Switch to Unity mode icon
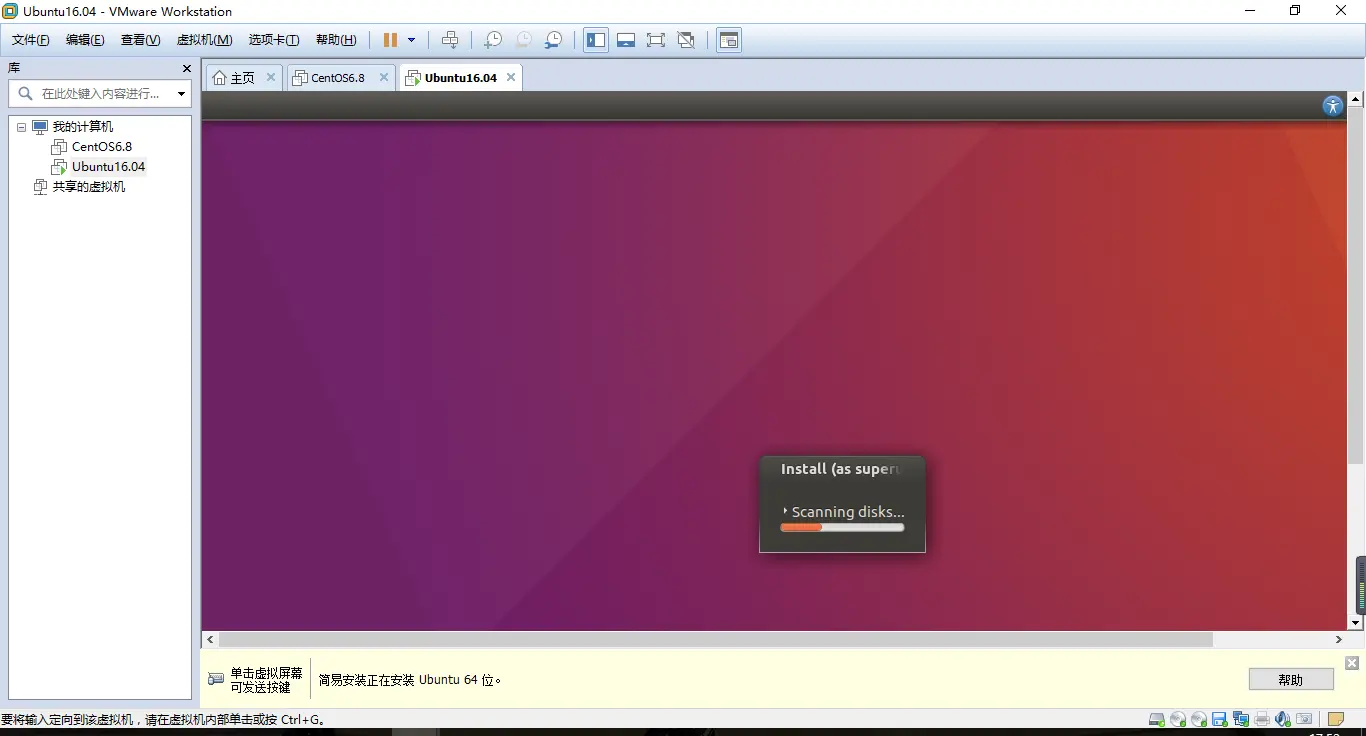 pyautogui.click(x=686, y=40)
